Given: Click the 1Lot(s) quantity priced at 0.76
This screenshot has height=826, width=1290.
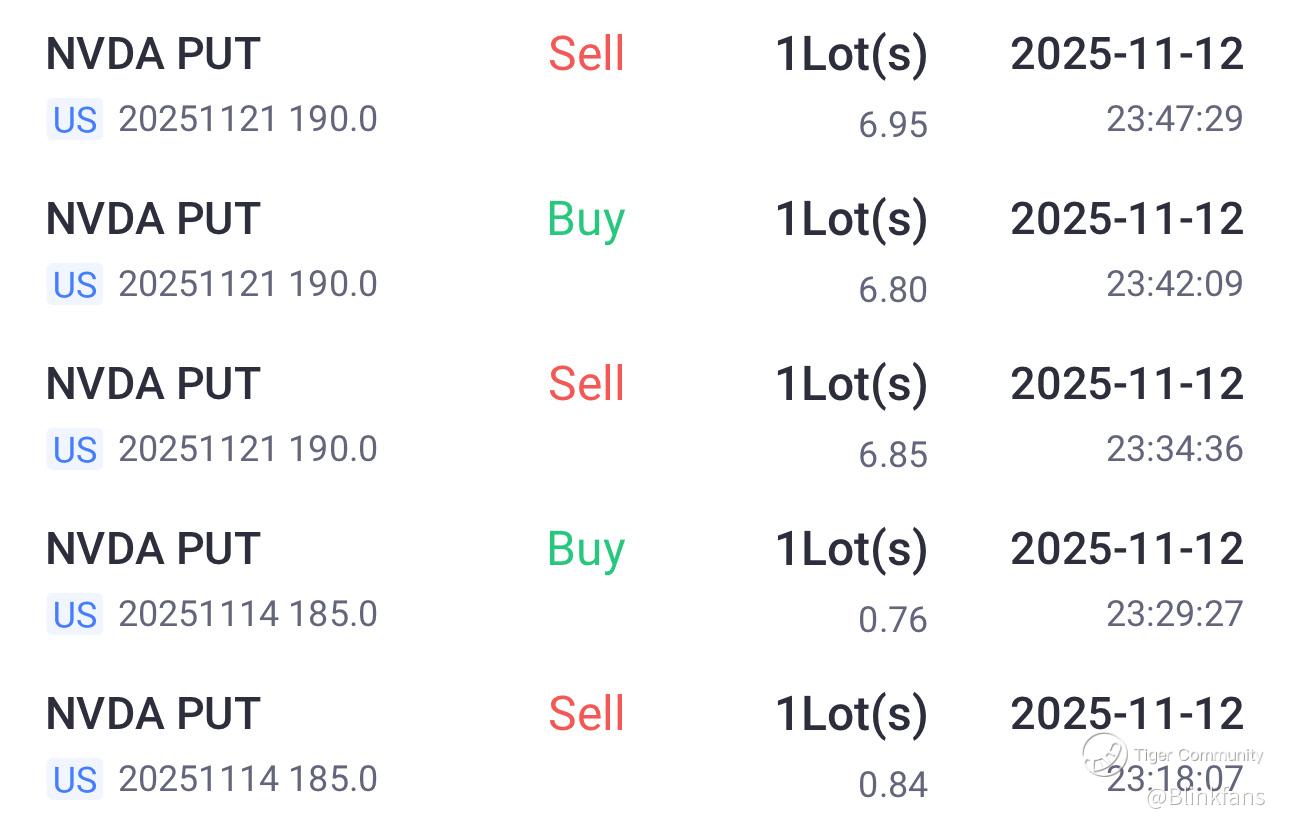Looking at the screenshot, I should [851, 549].
